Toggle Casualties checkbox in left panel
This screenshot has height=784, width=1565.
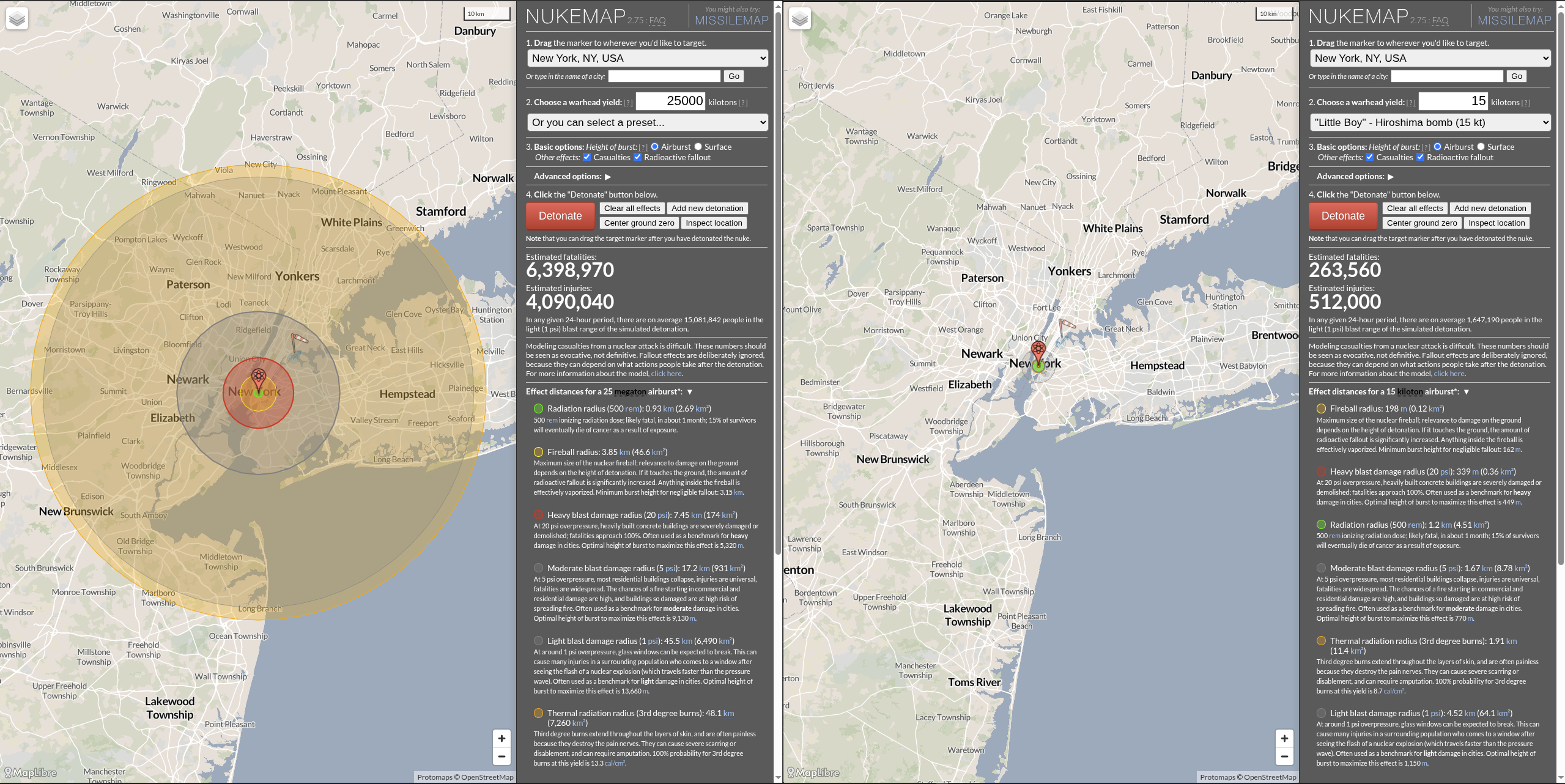tap(587, 157)
